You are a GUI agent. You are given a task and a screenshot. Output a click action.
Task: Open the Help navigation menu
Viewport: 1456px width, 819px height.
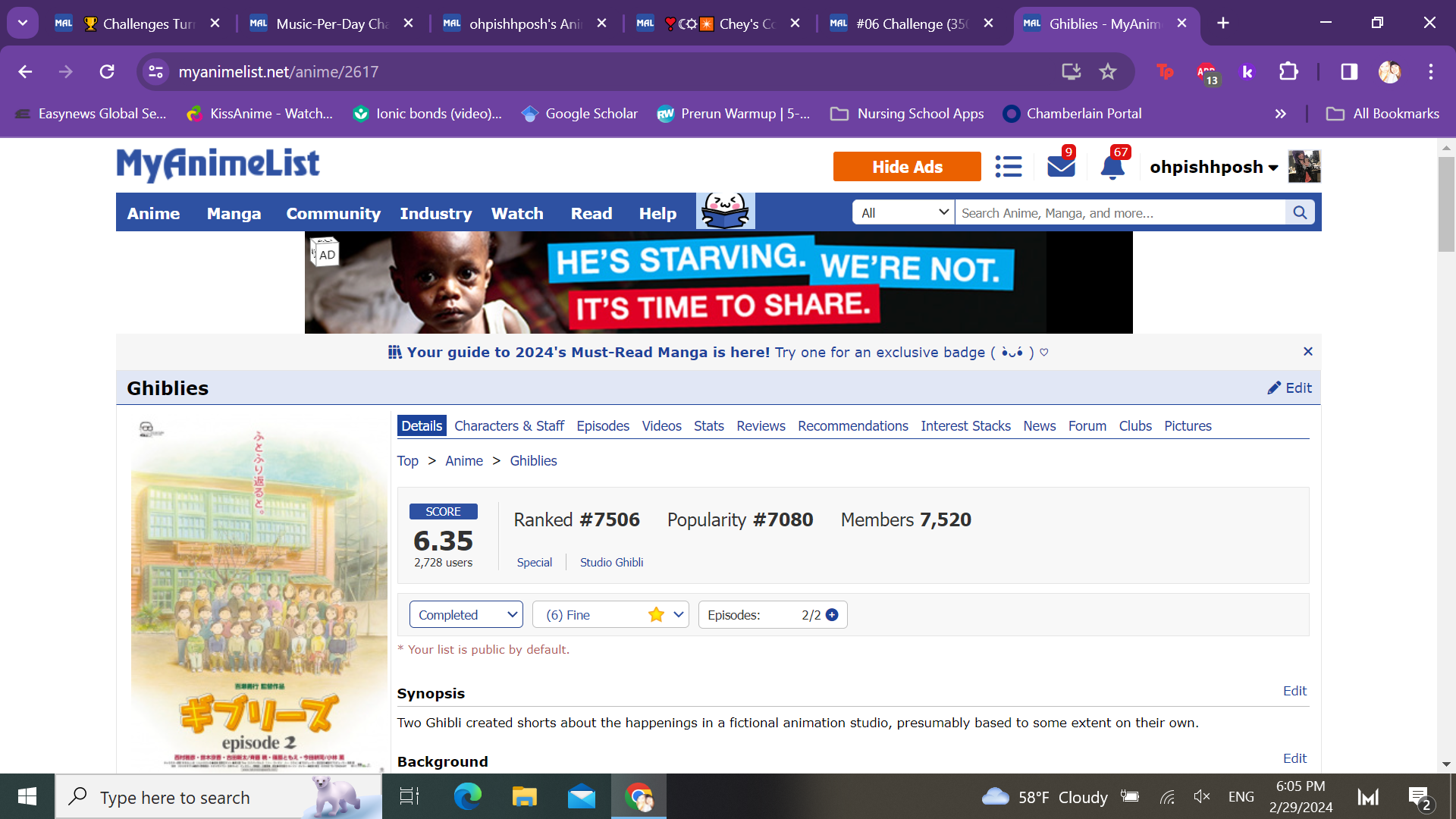[x=657, y=213]
